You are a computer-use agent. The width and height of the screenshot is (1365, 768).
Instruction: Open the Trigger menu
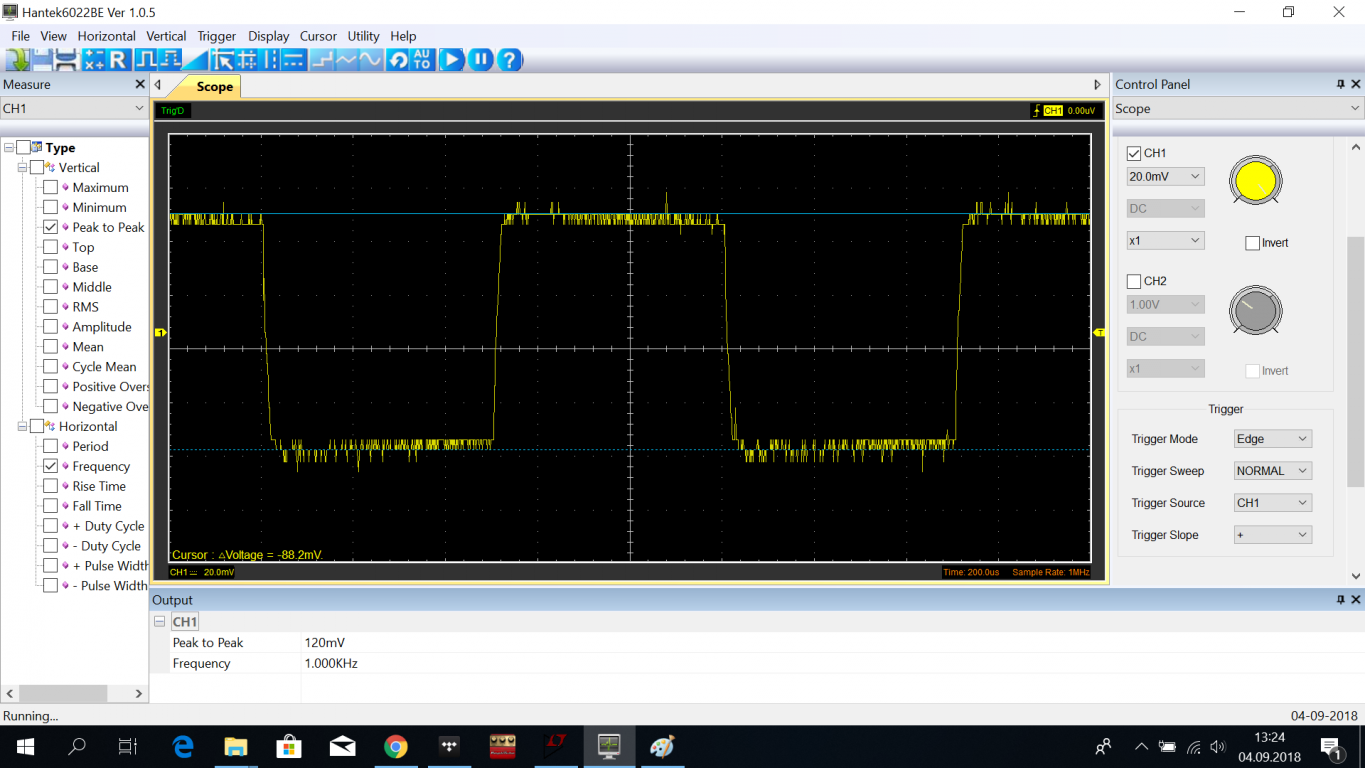217,36
